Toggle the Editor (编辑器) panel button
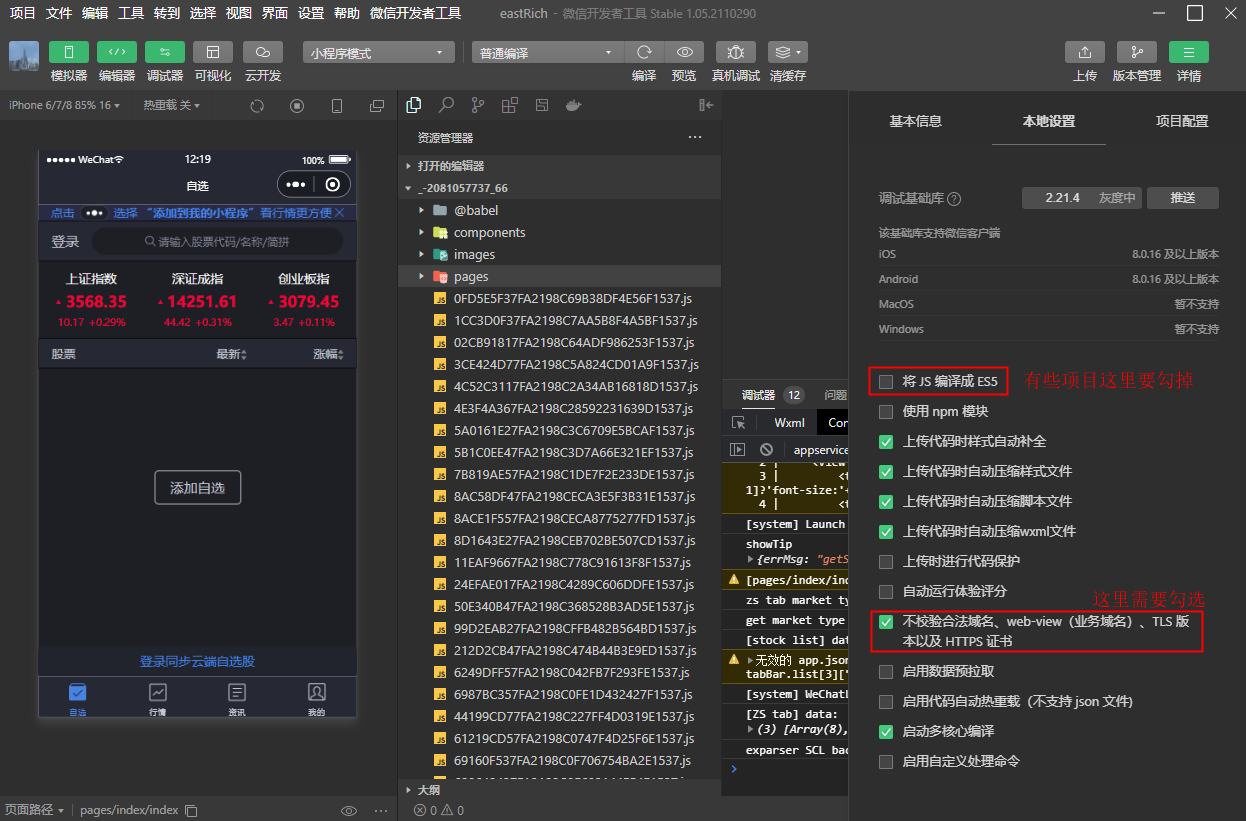This screenshot has width=1246, height=821. [x=117, y=52]
